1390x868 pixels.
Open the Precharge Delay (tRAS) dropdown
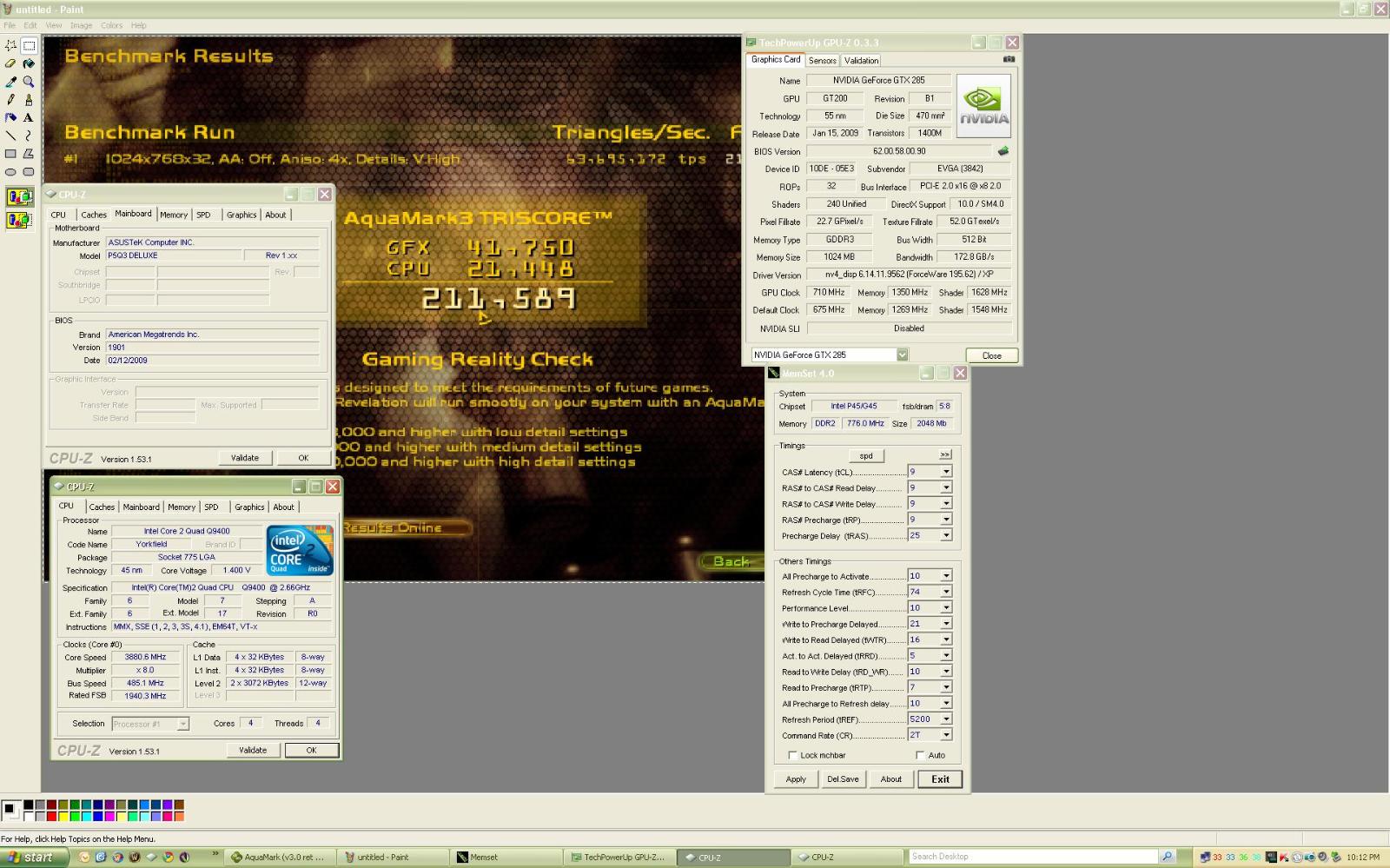coord(946,535)
